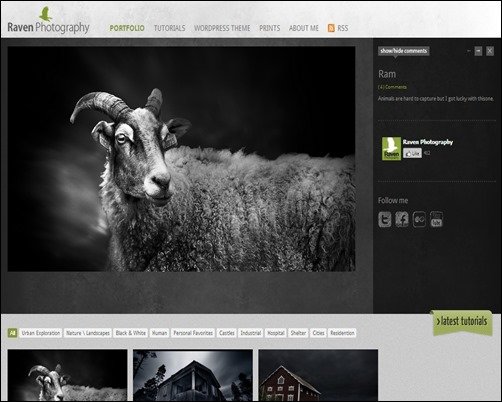
Task: Filter by Human category
Action: (159, 333)
